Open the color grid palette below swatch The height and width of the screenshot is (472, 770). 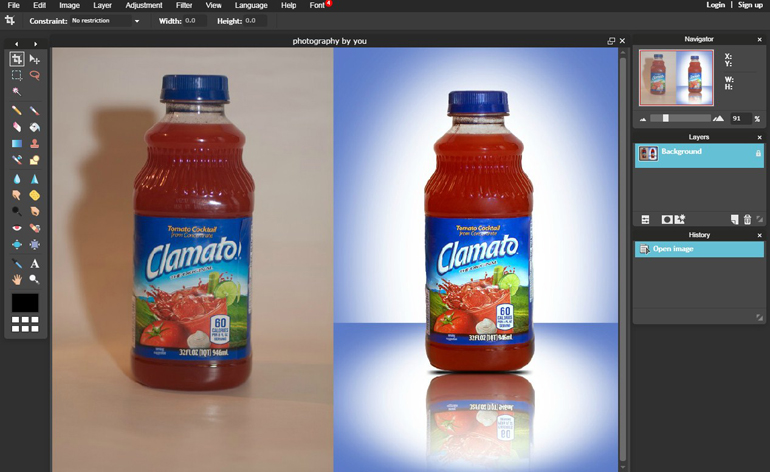25,324
